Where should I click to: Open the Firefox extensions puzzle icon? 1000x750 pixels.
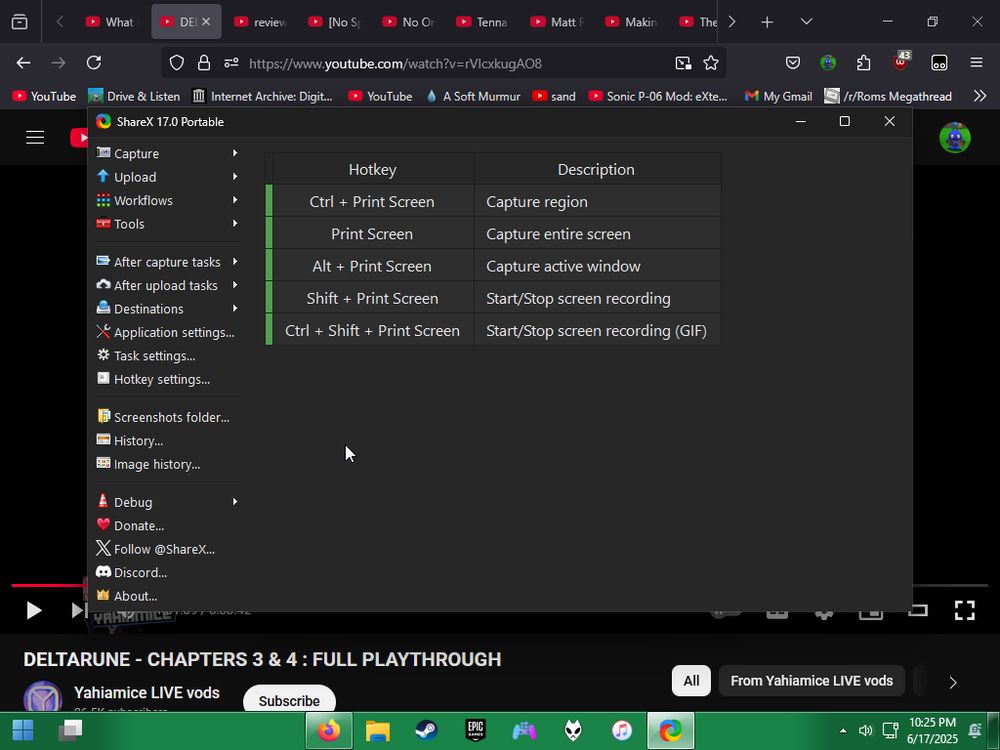click(x=864, y=62)
